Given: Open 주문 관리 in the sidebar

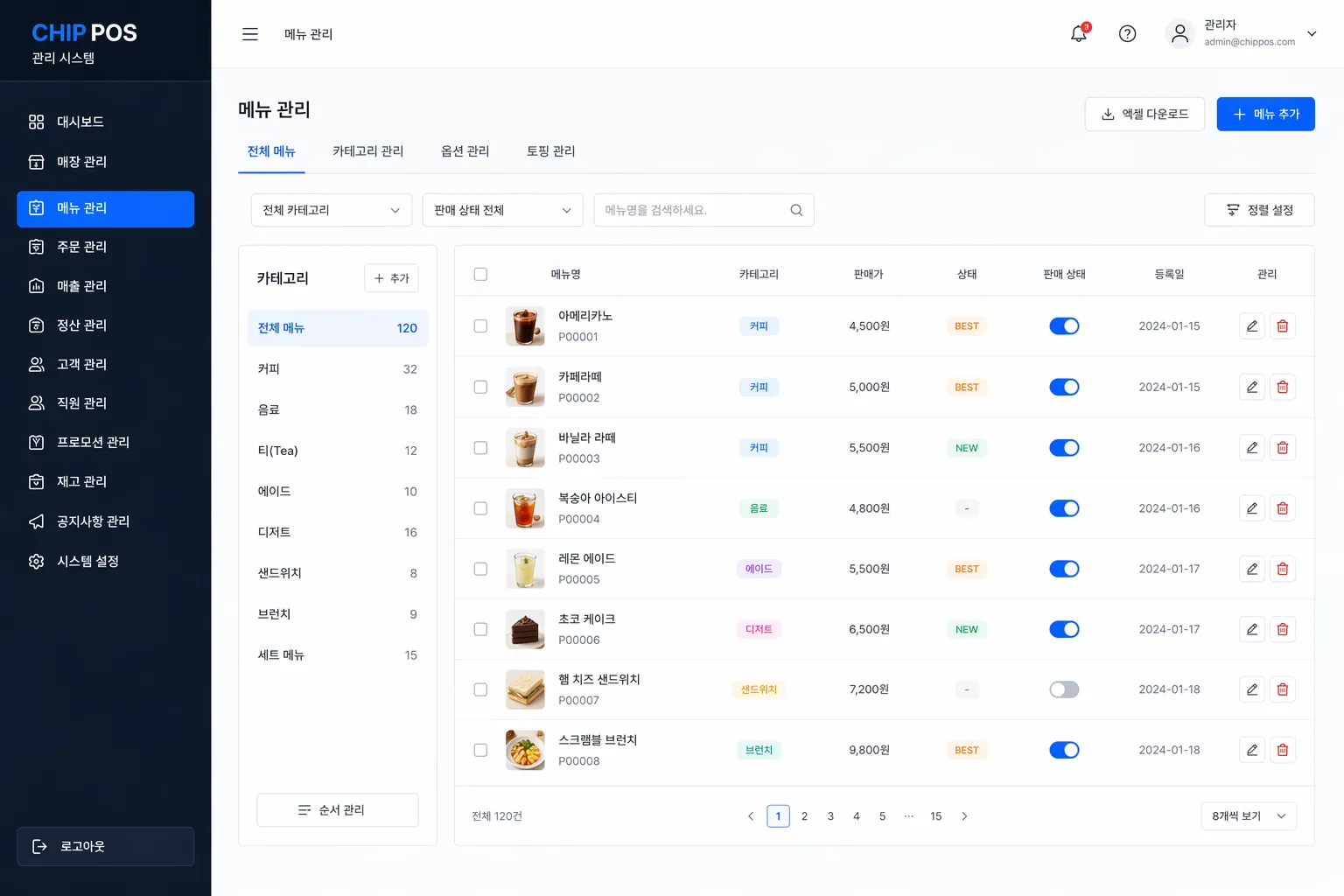Looking at the screenshot, I should click(x=106, y=247).
